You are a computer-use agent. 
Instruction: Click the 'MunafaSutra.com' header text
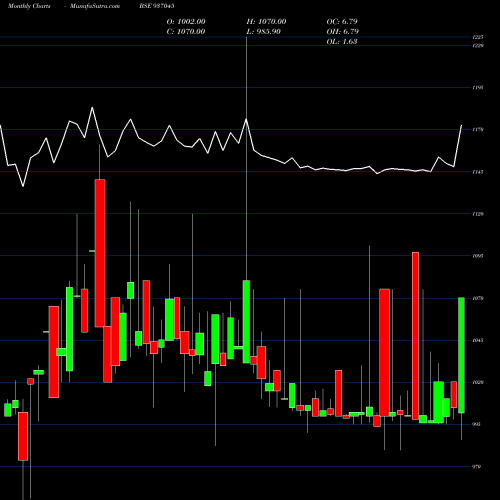tap(95, 6)
